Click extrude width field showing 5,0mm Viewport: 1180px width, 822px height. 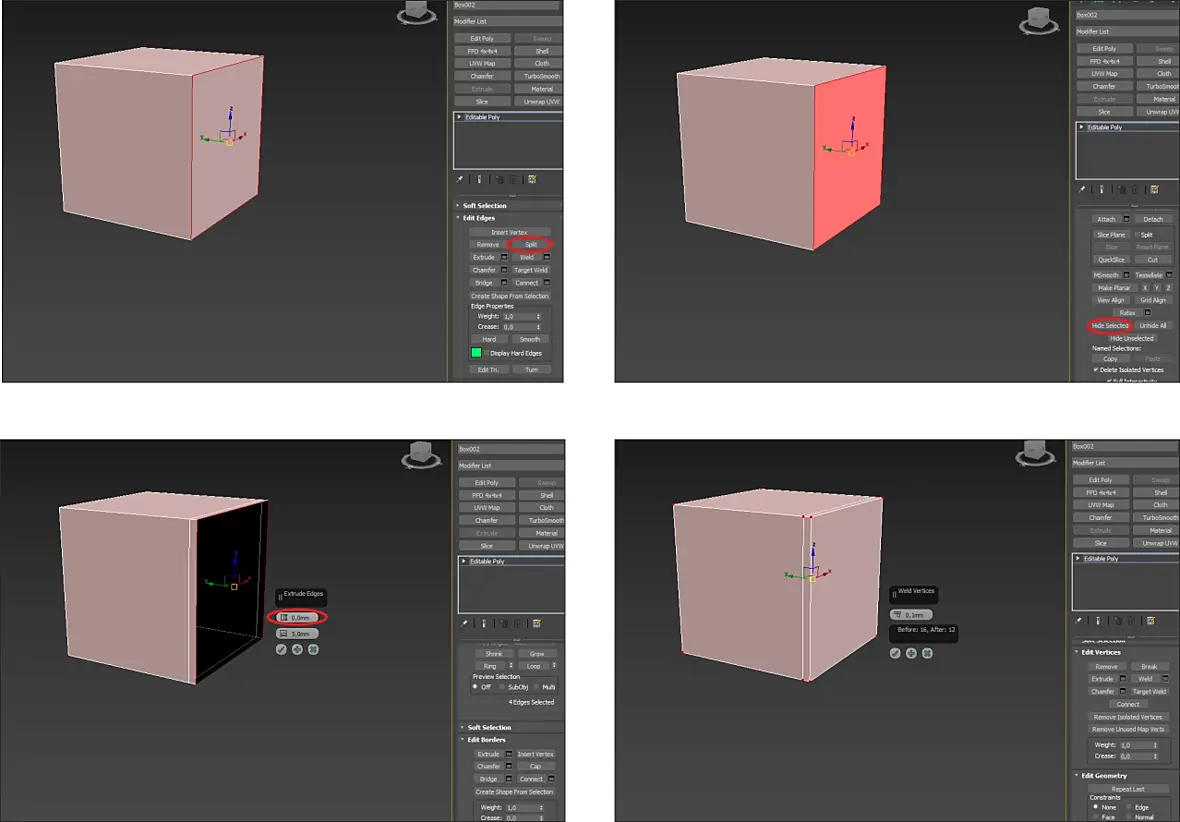pyautogui.click(x=298, y=634)
